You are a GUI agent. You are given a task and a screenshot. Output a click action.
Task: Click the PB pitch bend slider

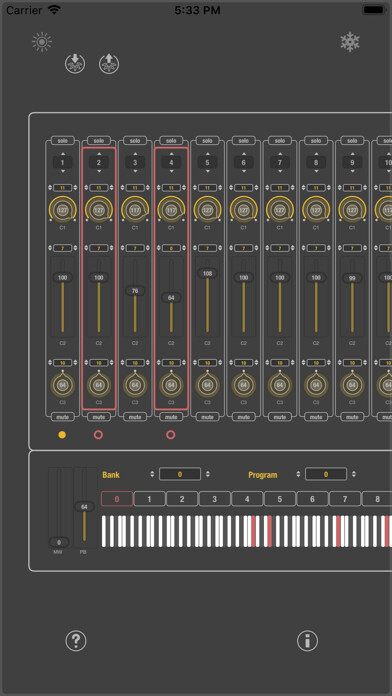coord(84,506)
